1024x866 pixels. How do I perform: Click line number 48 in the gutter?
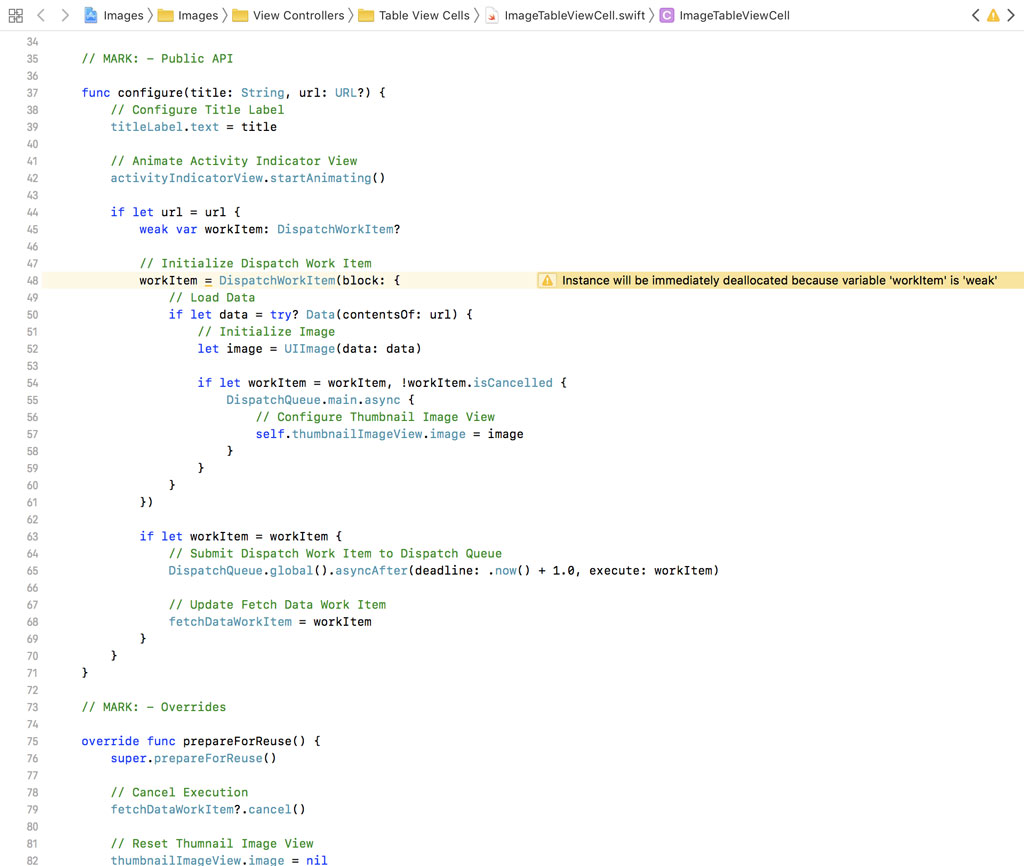coord(31,281)
